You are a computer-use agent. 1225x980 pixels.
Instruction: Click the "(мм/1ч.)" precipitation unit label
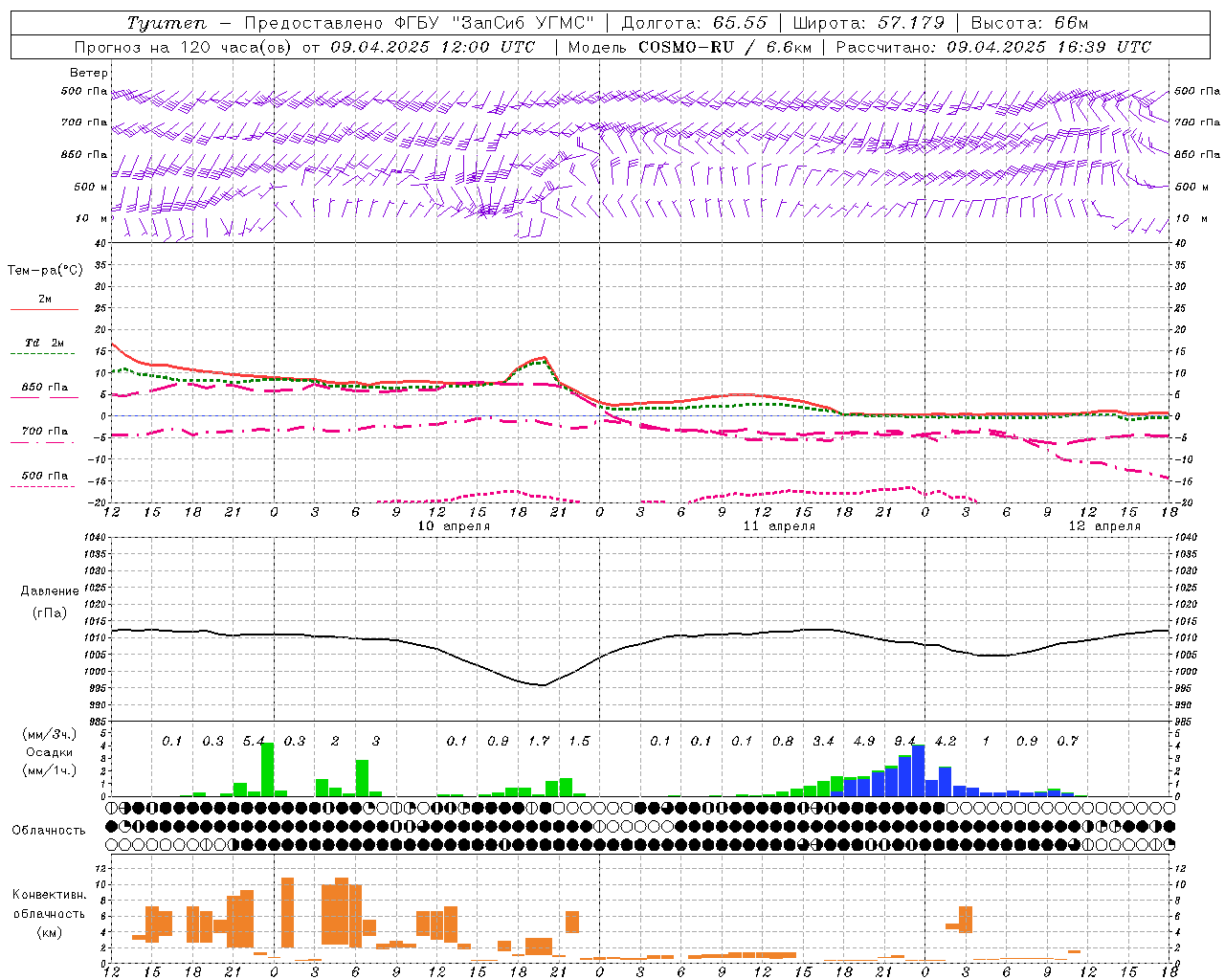coord(49,771)
